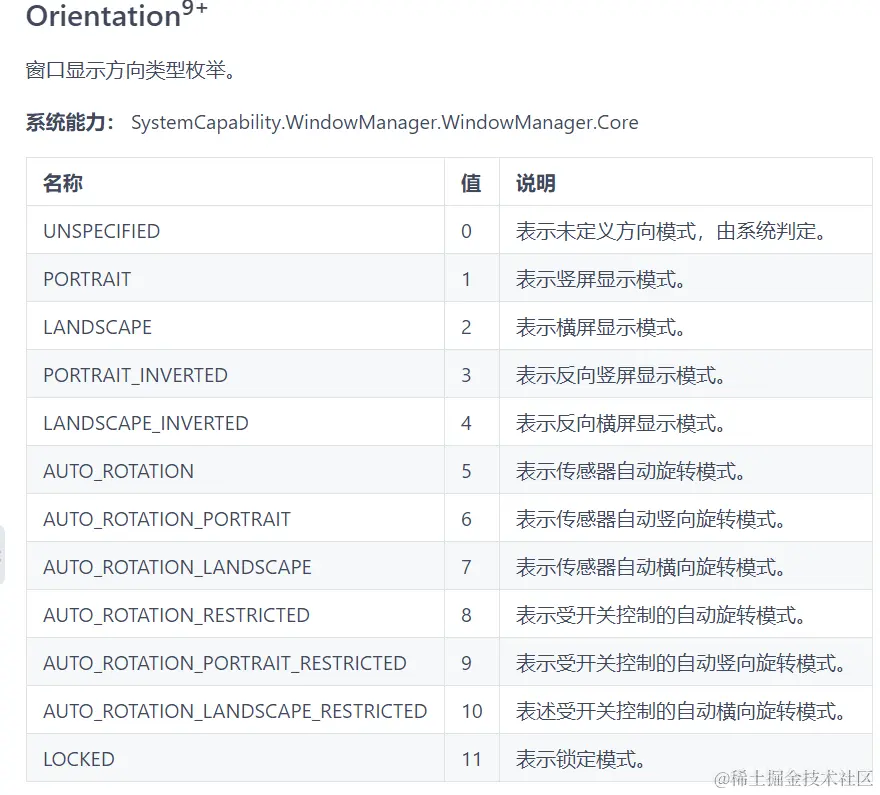Click value 2 in the LANDSCAPE row
The width and height of the screenshot is (880, 795).
pyautogui.click(x=466, y=327)
